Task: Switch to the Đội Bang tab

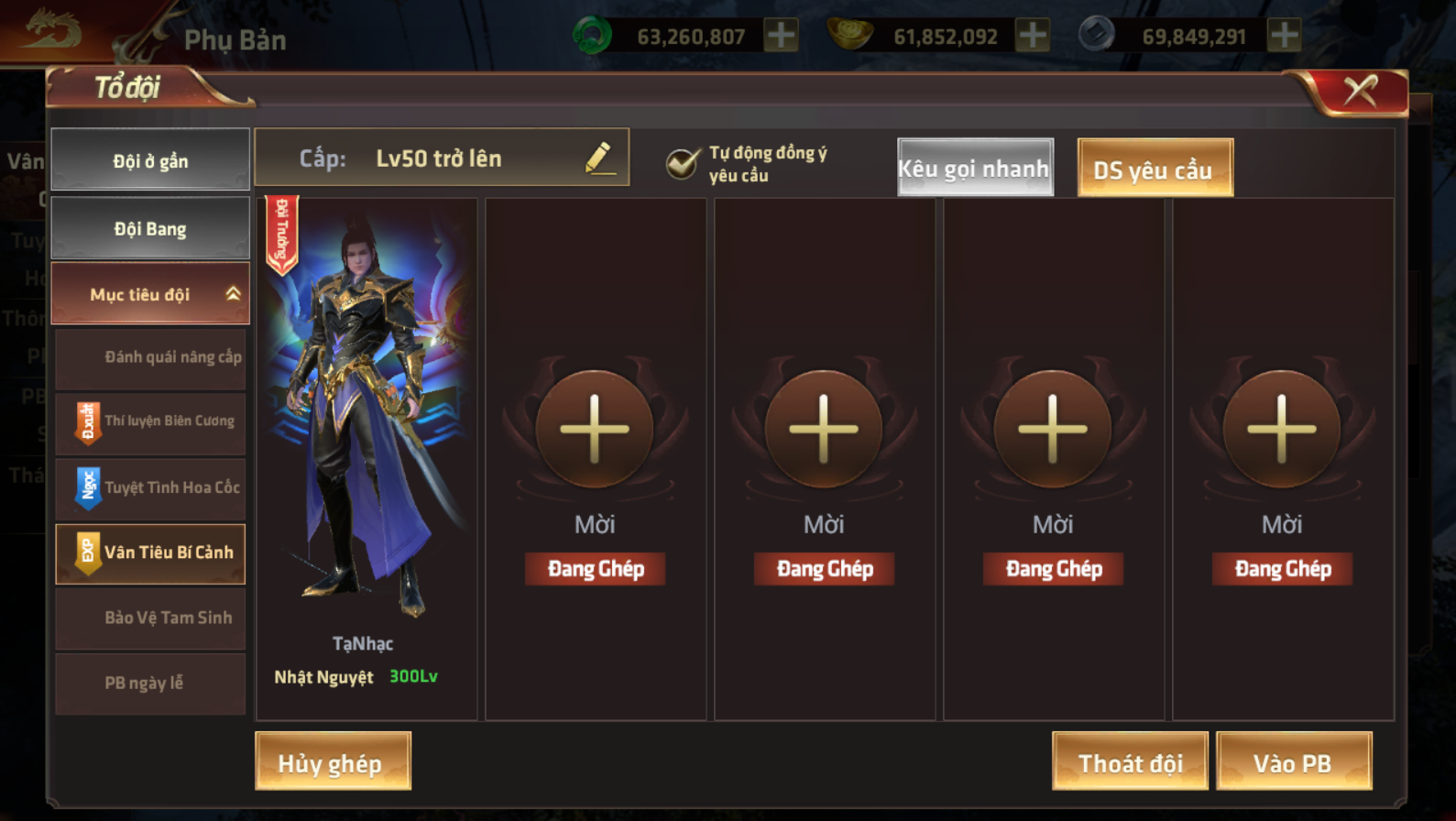Action: click(x=150, y=228)
